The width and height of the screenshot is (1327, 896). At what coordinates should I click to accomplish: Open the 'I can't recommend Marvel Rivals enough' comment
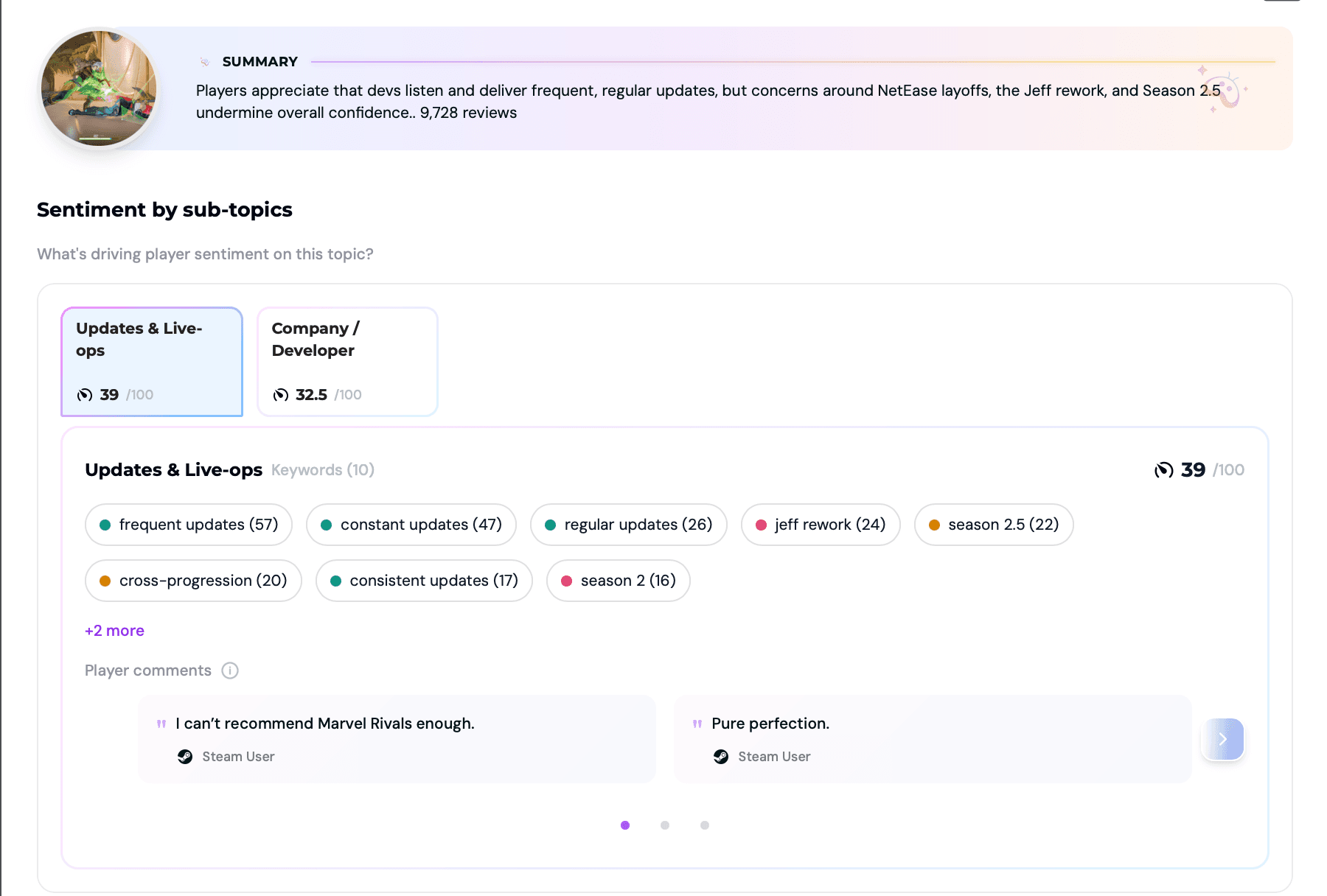click(397, 739)
